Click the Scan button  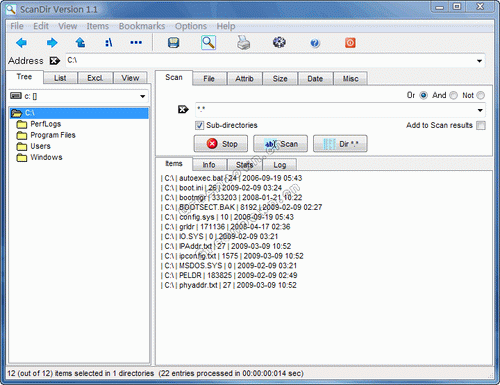click(280, 144)
